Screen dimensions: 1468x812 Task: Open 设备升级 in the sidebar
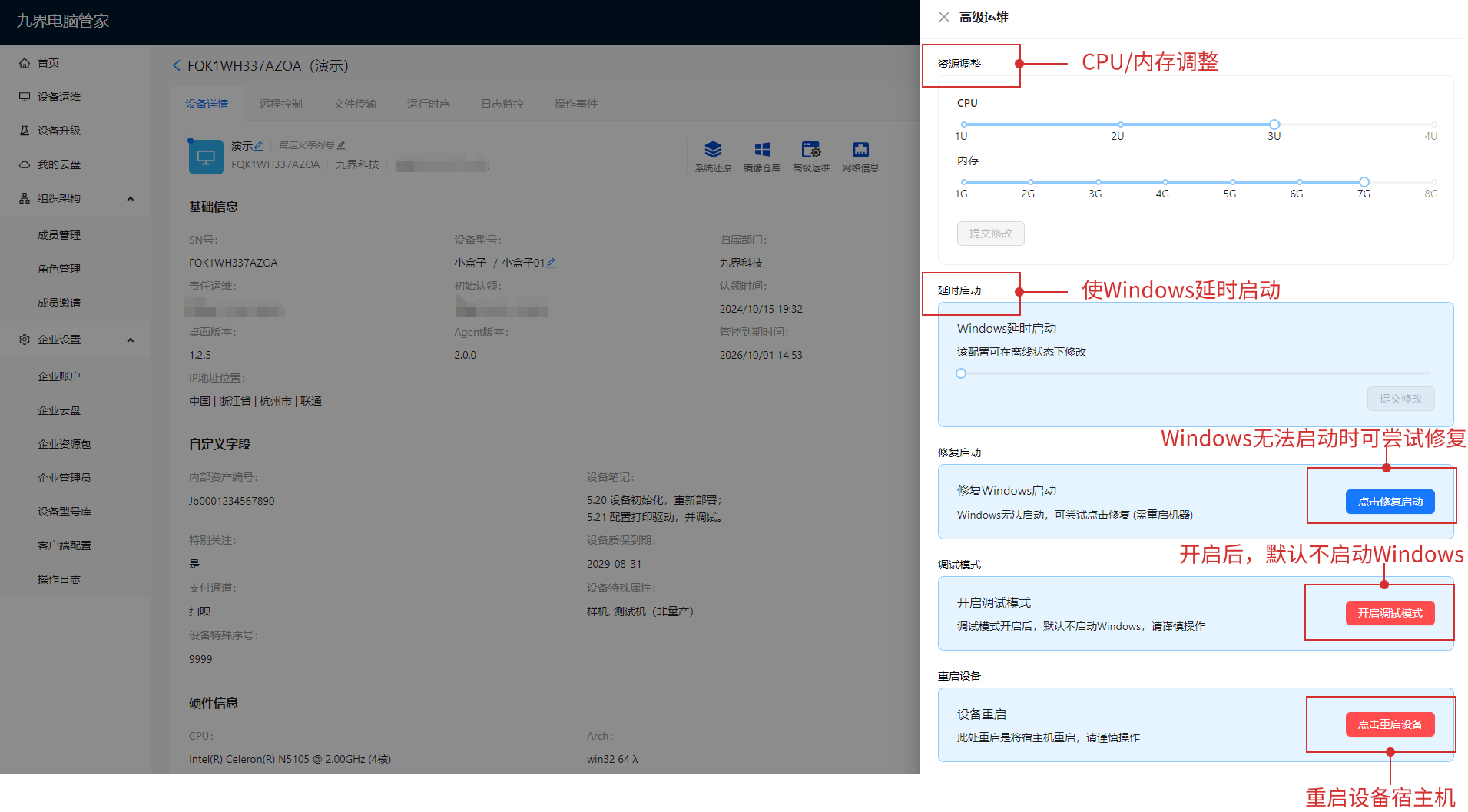pyautogui.click(x=59, y=131)
